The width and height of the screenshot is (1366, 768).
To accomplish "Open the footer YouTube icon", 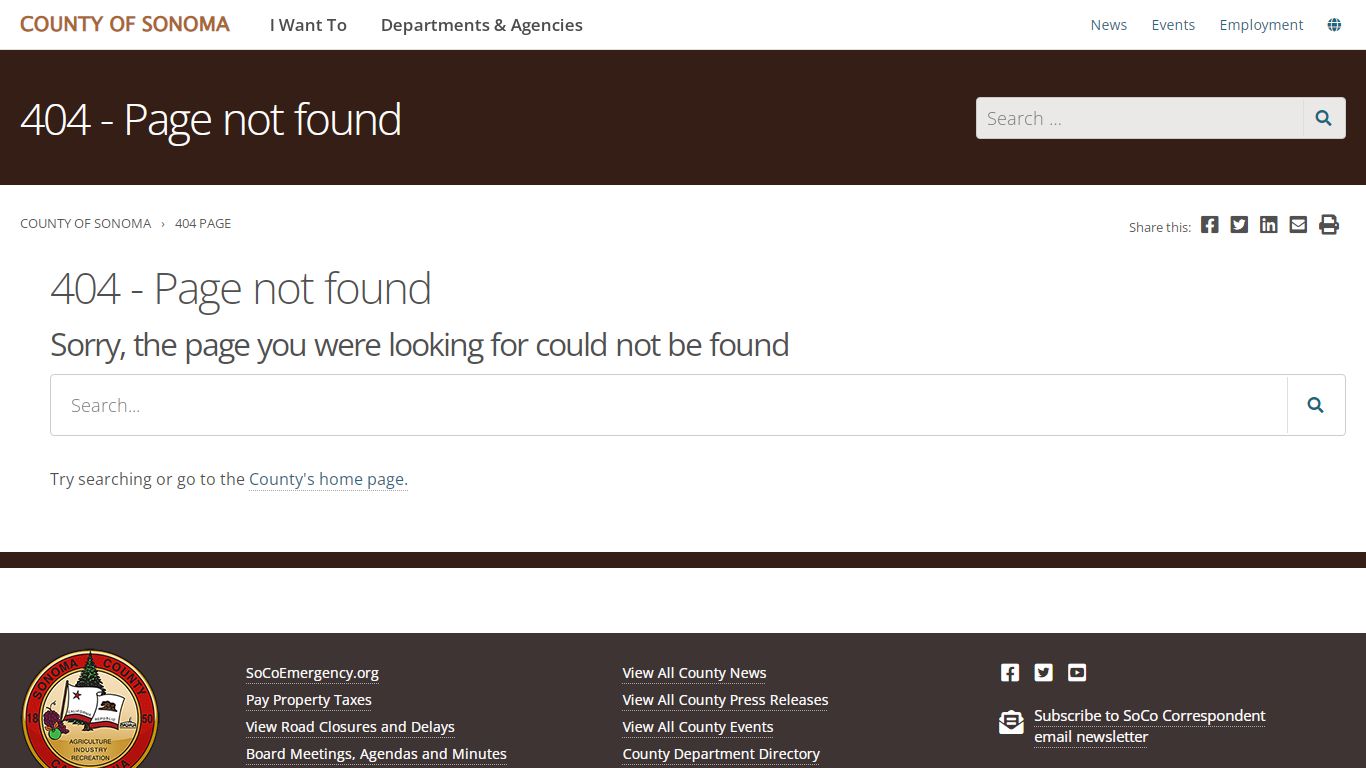I will pos(1077,673).
